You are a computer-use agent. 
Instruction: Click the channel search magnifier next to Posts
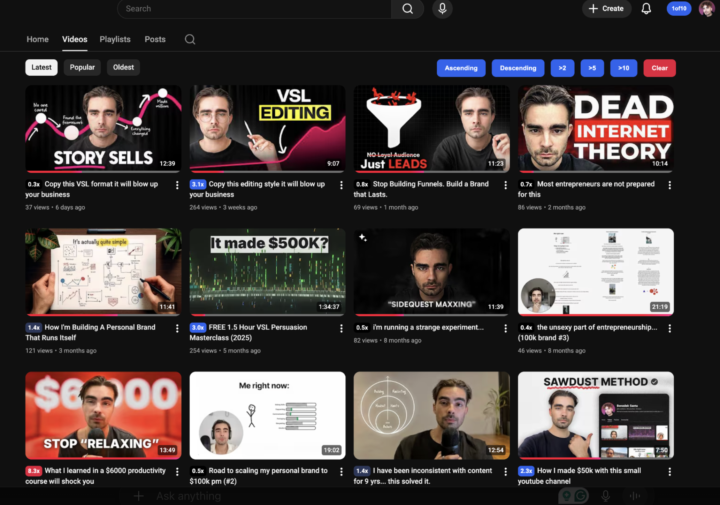click(190, 39)
